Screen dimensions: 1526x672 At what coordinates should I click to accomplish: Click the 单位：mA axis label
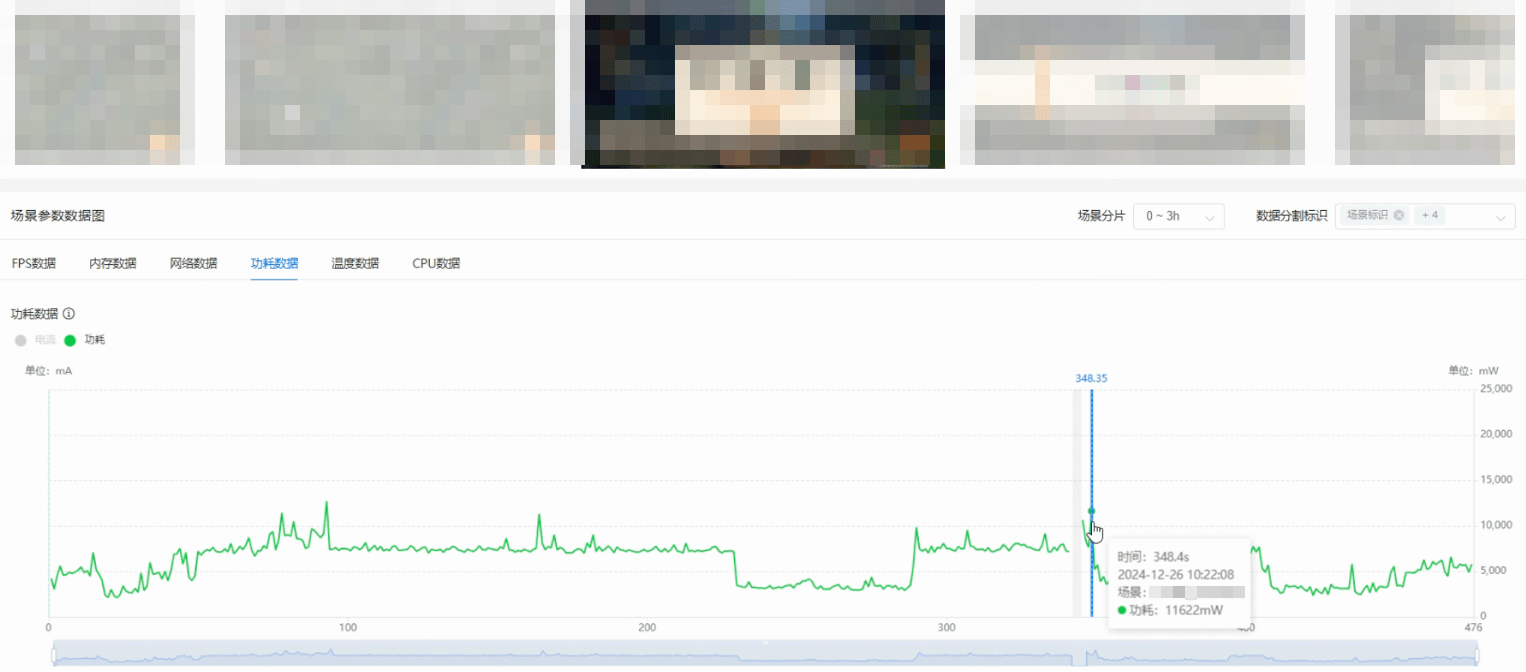(x=49, y=371)
